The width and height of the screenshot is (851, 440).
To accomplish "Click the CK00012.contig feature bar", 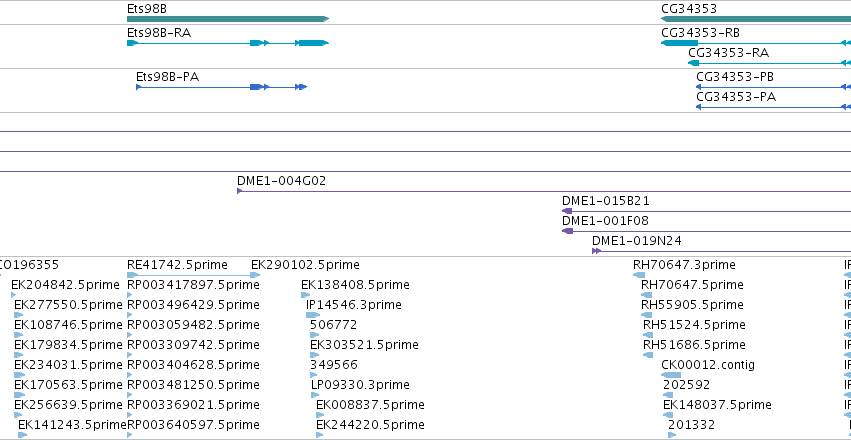I will tap(671, 375).
